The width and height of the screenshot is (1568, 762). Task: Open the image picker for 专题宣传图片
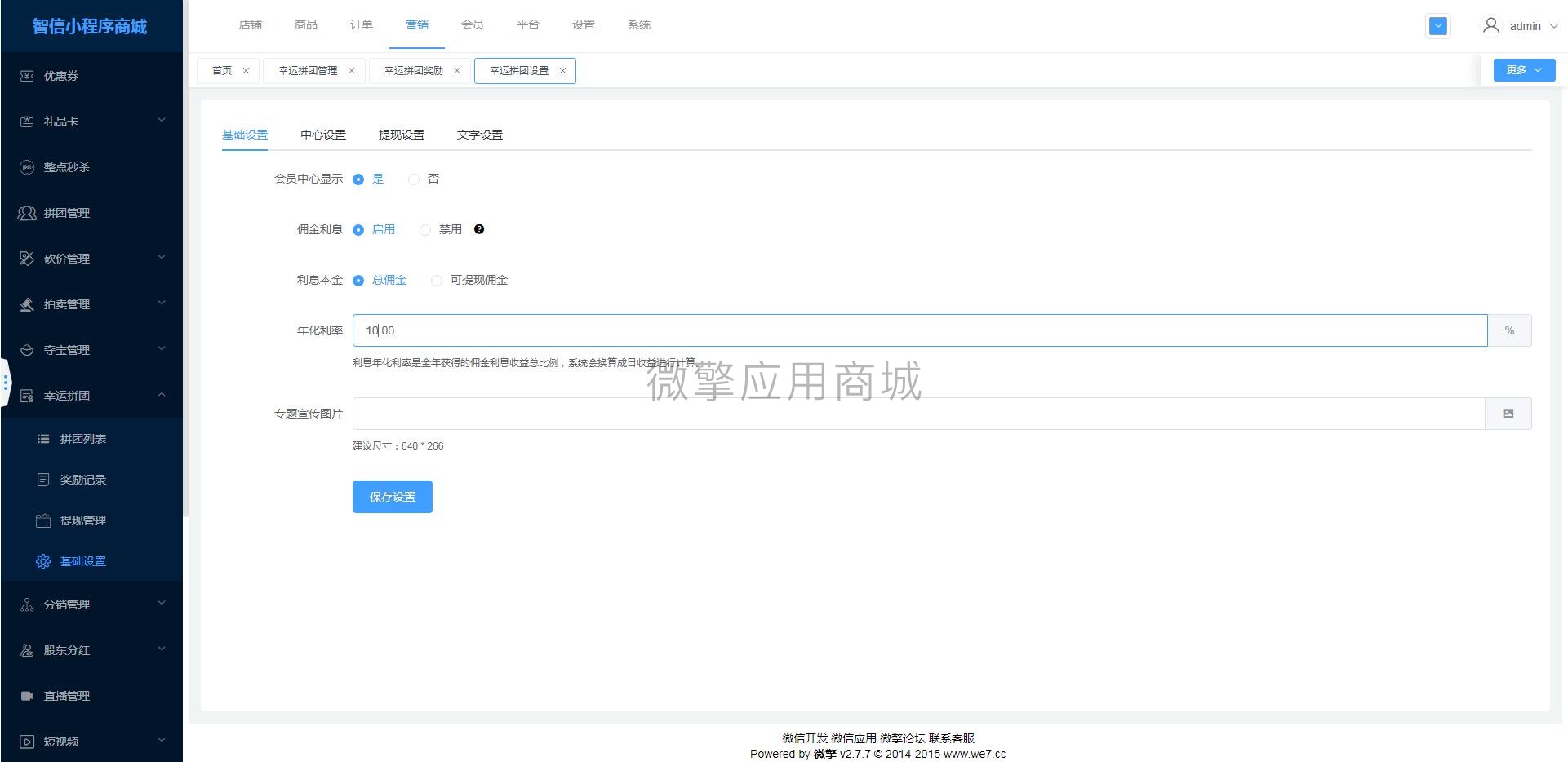pos(1508,414)
